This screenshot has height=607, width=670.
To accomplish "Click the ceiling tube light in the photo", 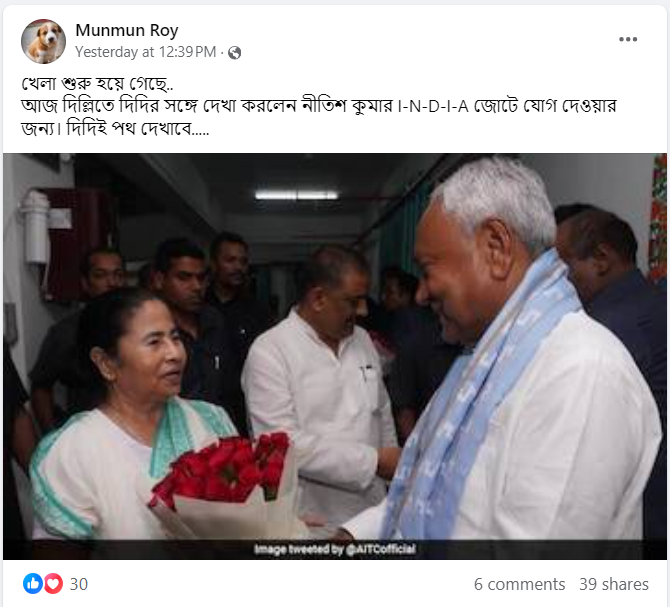I will click(x=297, y=195).
